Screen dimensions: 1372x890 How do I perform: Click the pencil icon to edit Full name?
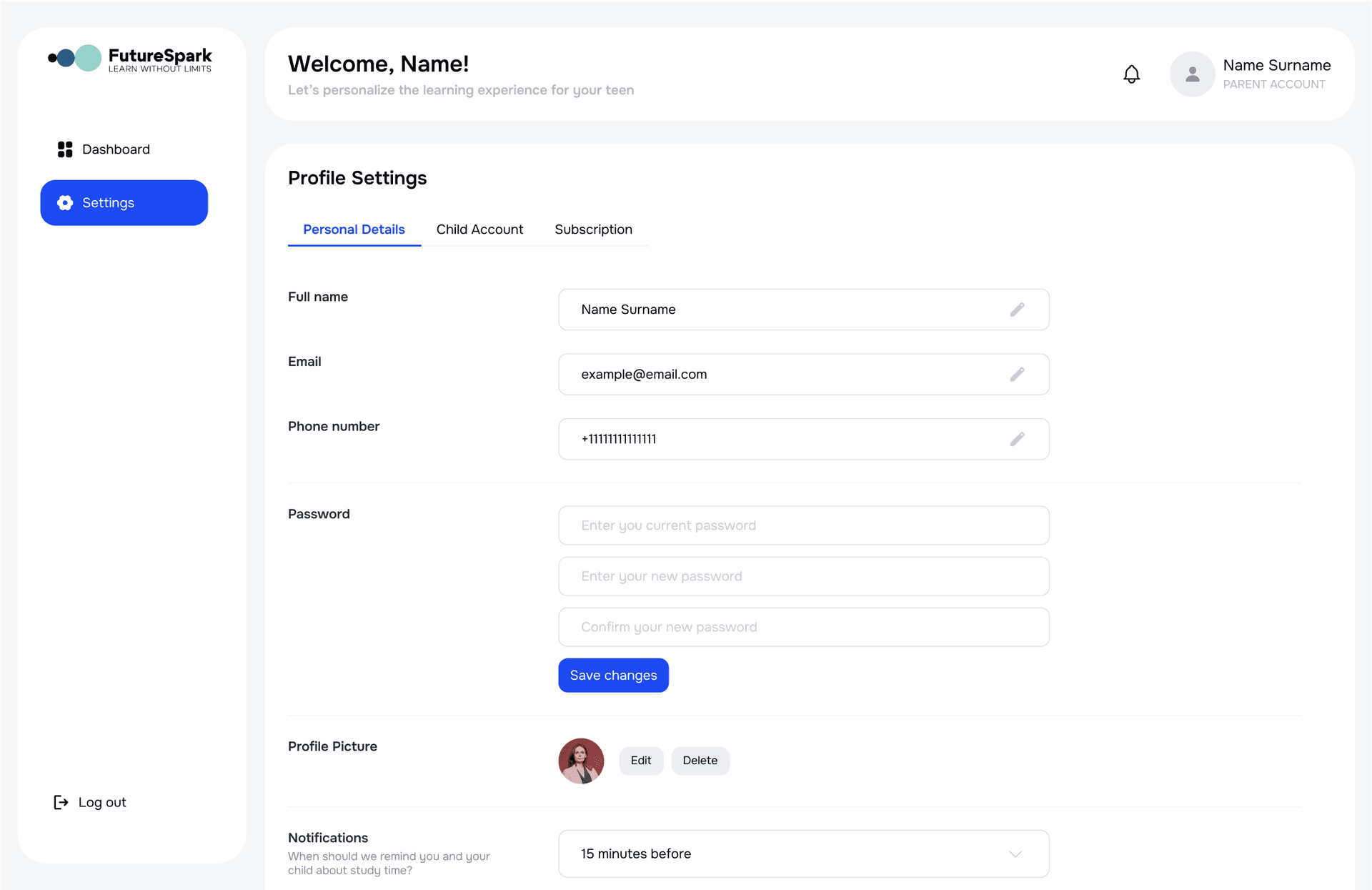[1018, 309]
